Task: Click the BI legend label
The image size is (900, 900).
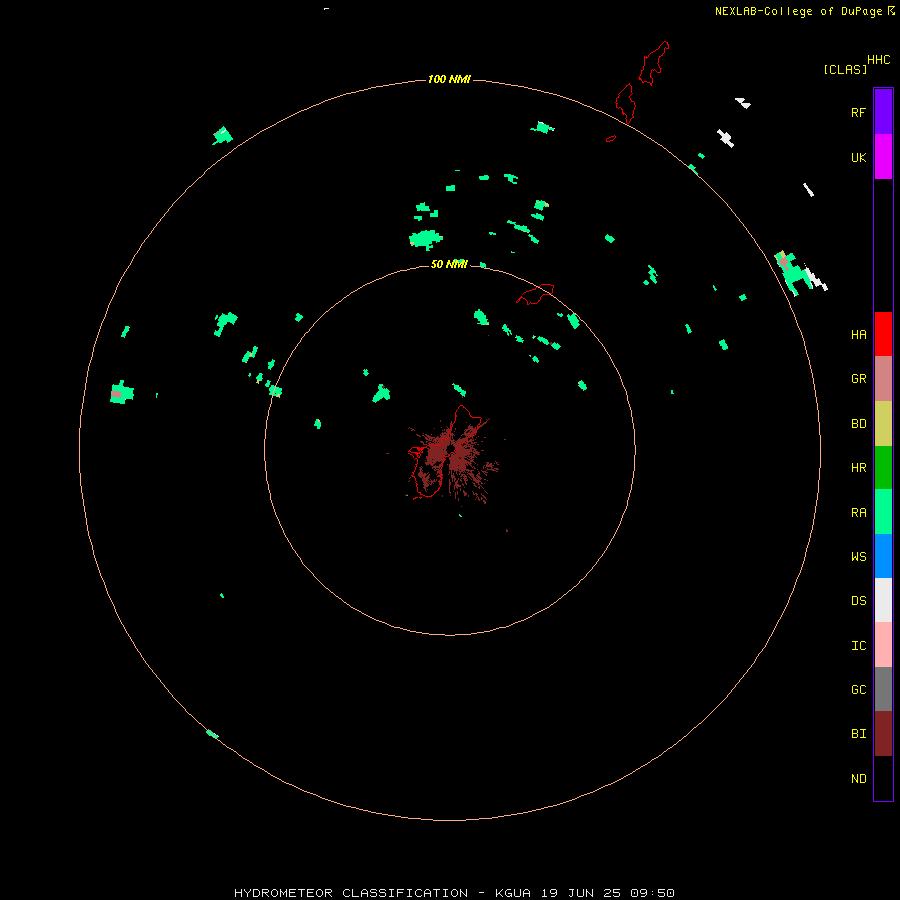Action: click(x=858, y=734)
